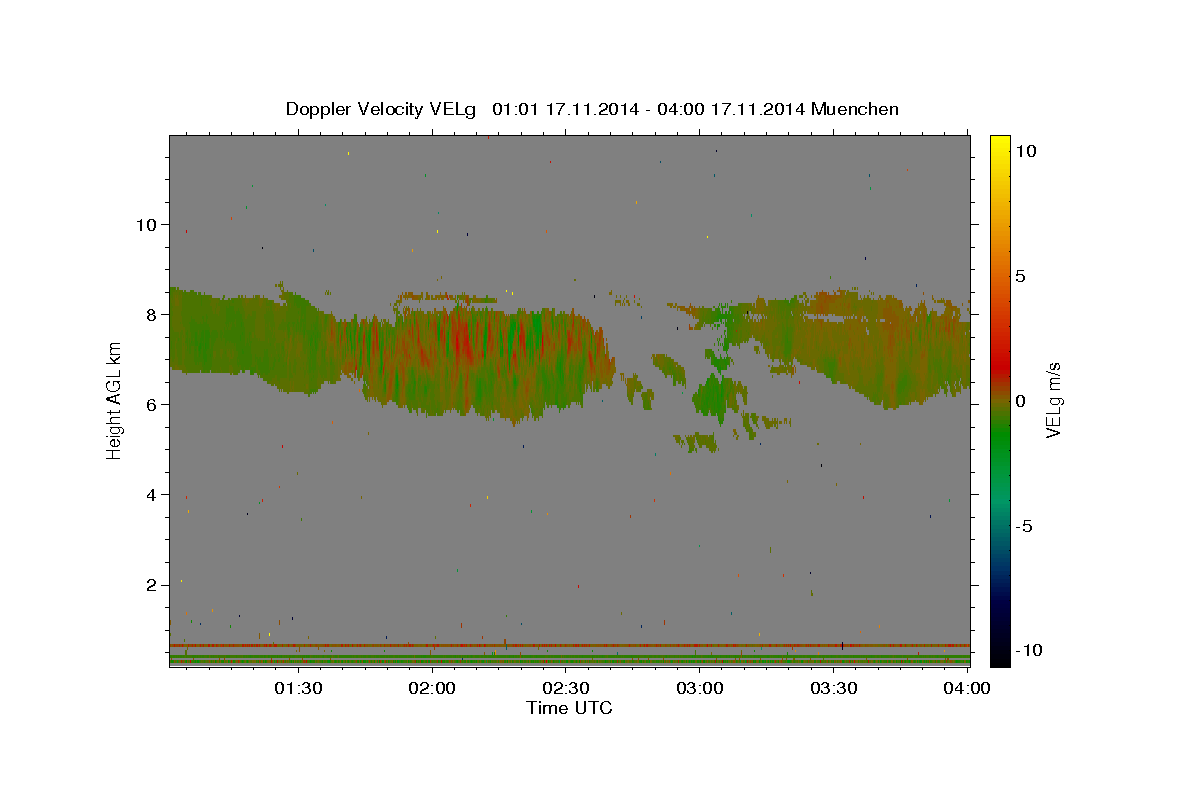The image size is (1200, 800).
Task: Click the colorbar top label '10'
Action: click(1025, 150)
